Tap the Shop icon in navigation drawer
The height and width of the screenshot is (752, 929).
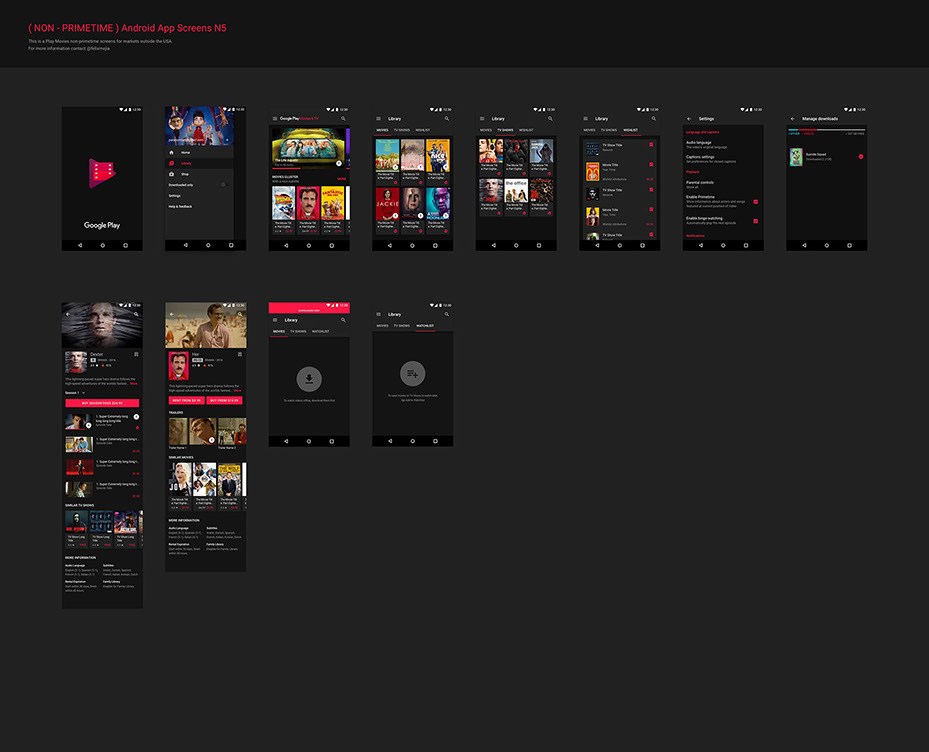172,174
